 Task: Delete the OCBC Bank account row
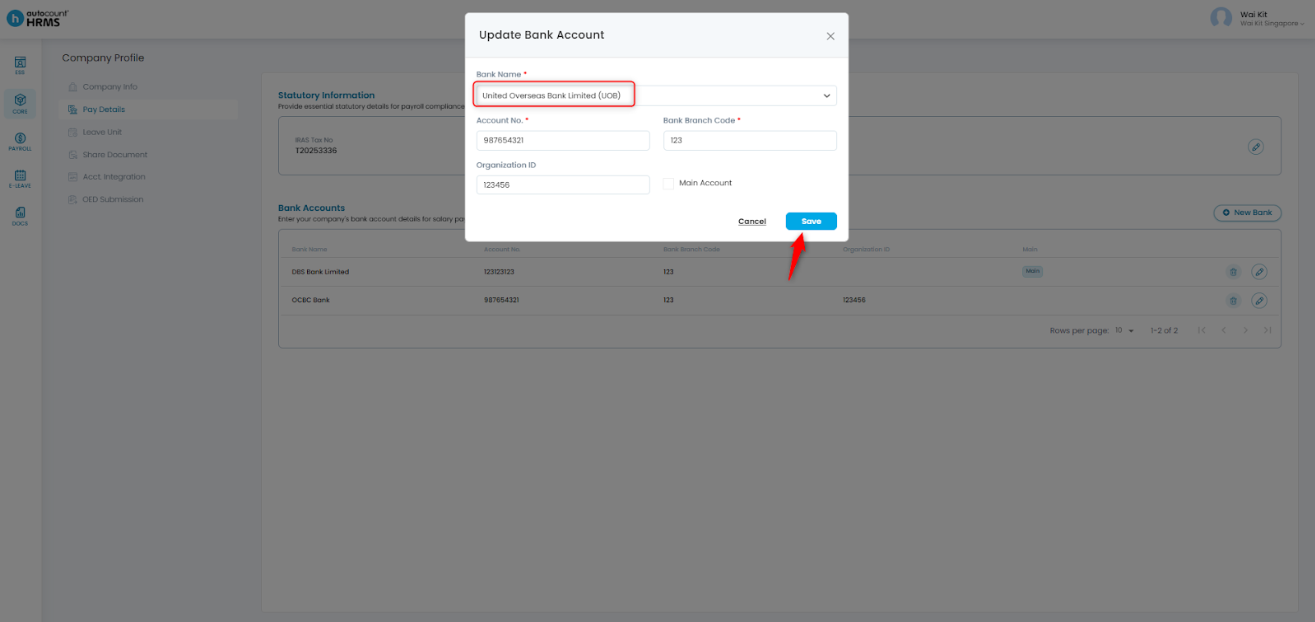pos(1233,300)
